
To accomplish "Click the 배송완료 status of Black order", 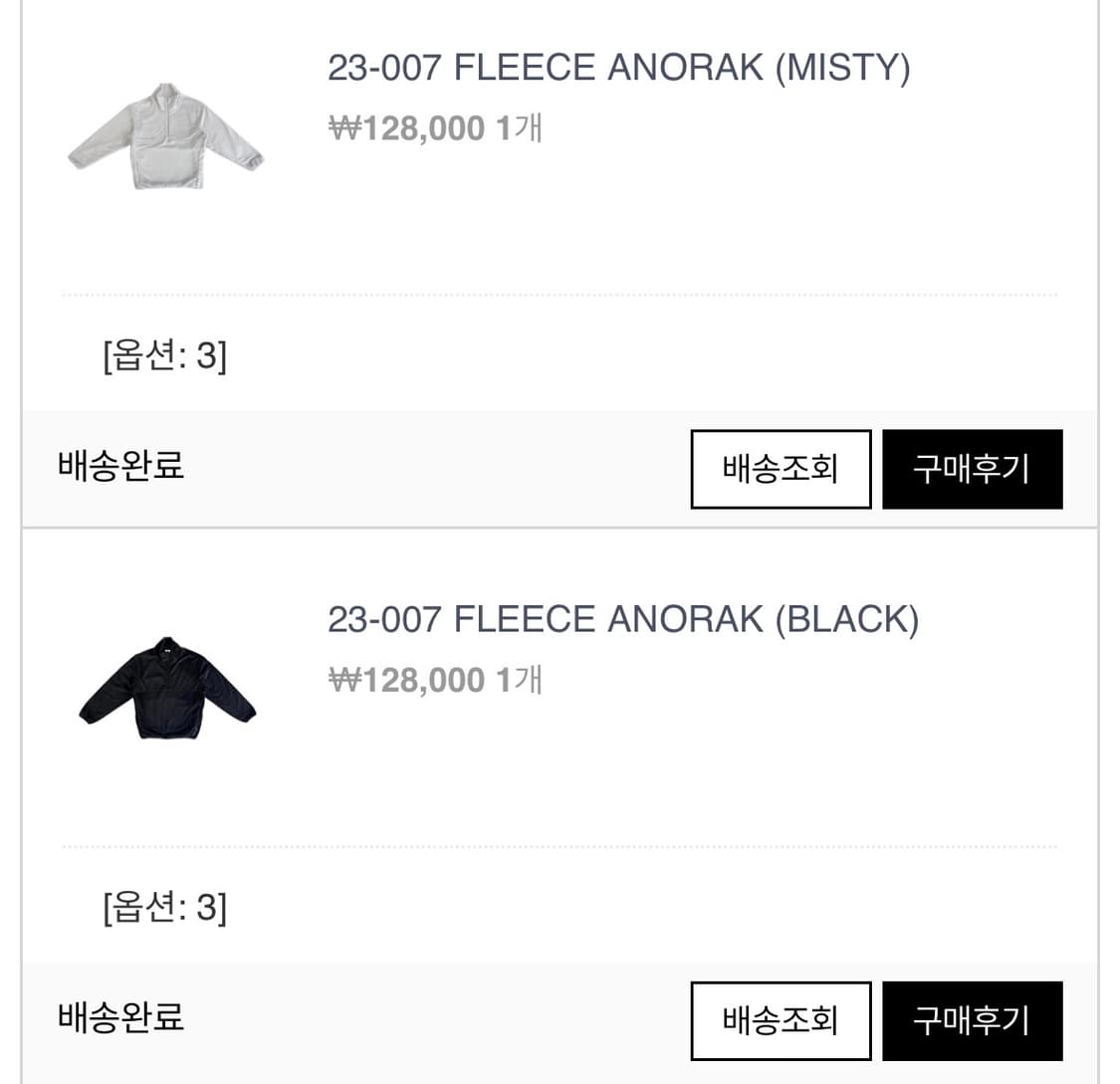I will [x=120, y=1017].
